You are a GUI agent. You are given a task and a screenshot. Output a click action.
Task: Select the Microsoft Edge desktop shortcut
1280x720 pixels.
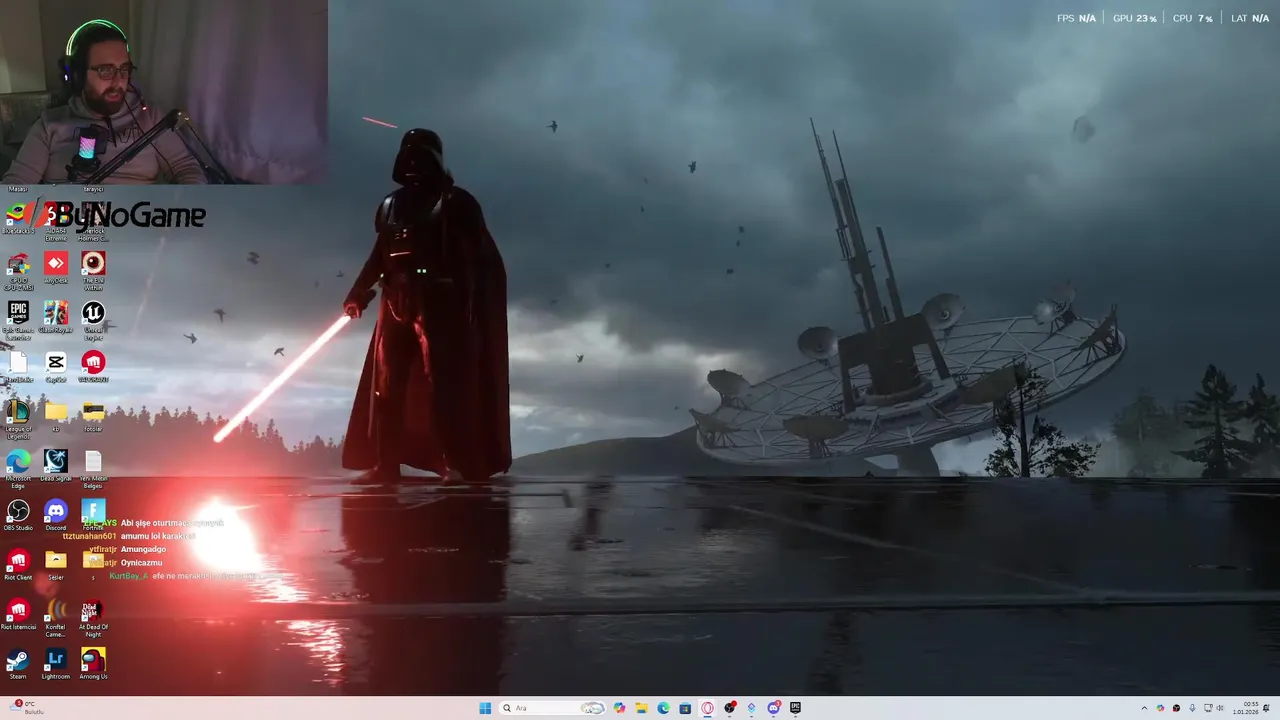[x=18, y=468]
